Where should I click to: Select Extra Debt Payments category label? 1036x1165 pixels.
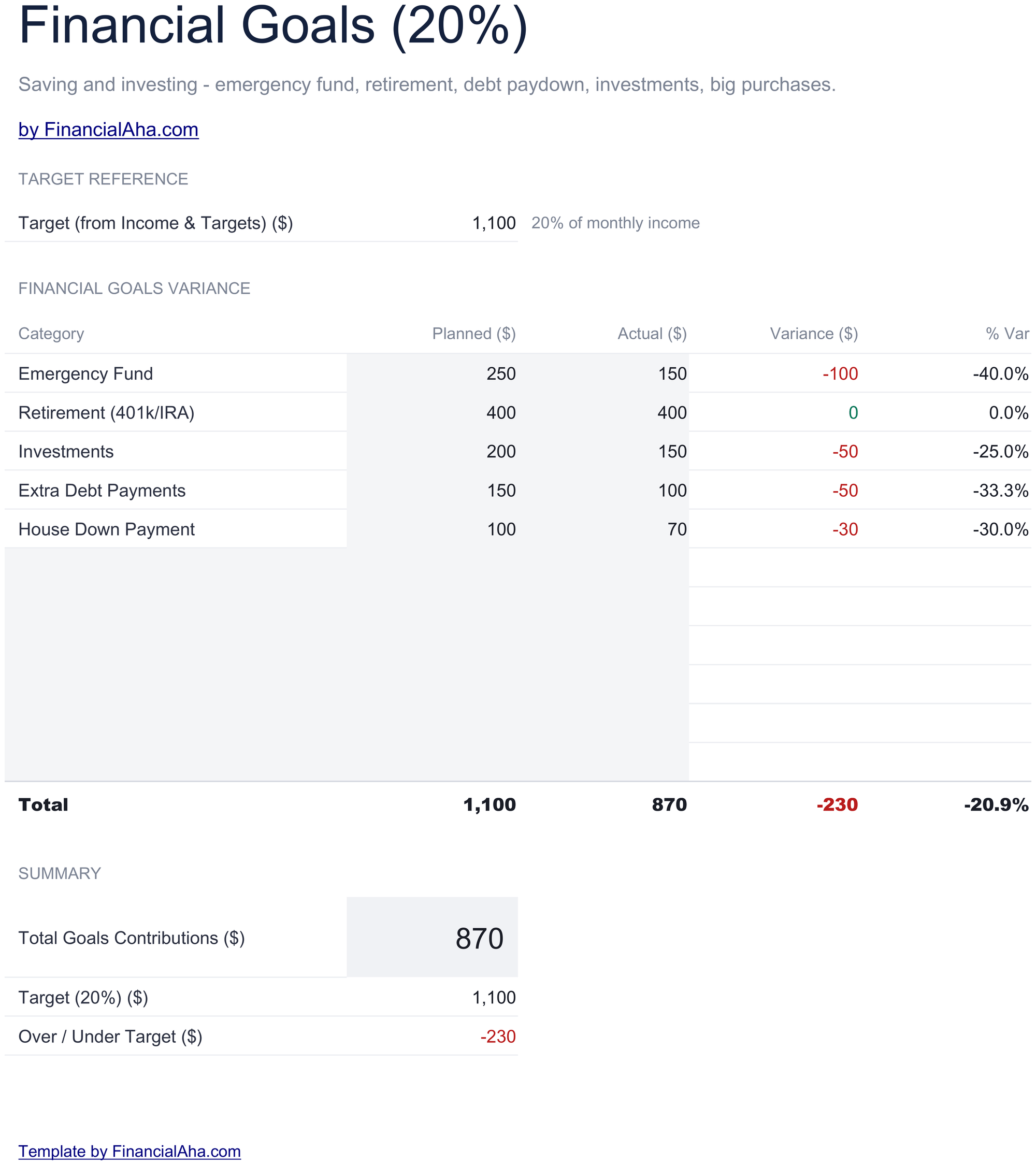click(x=102, y=490)
